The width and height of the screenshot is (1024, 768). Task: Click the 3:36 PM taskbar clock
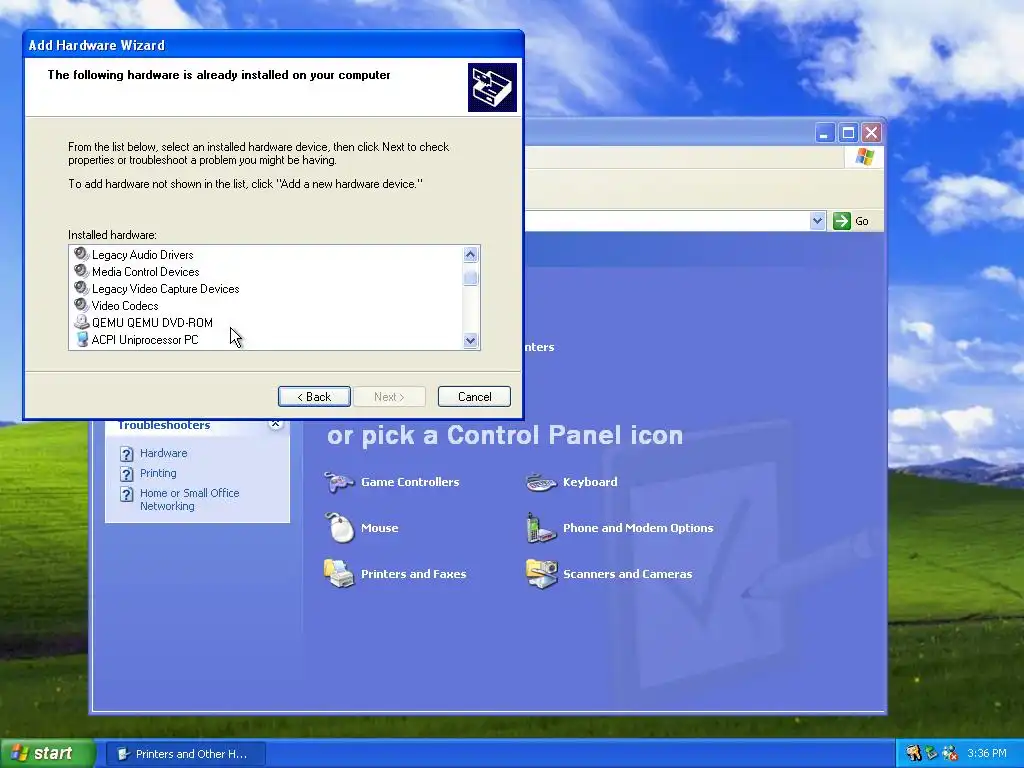pos(987,753)
